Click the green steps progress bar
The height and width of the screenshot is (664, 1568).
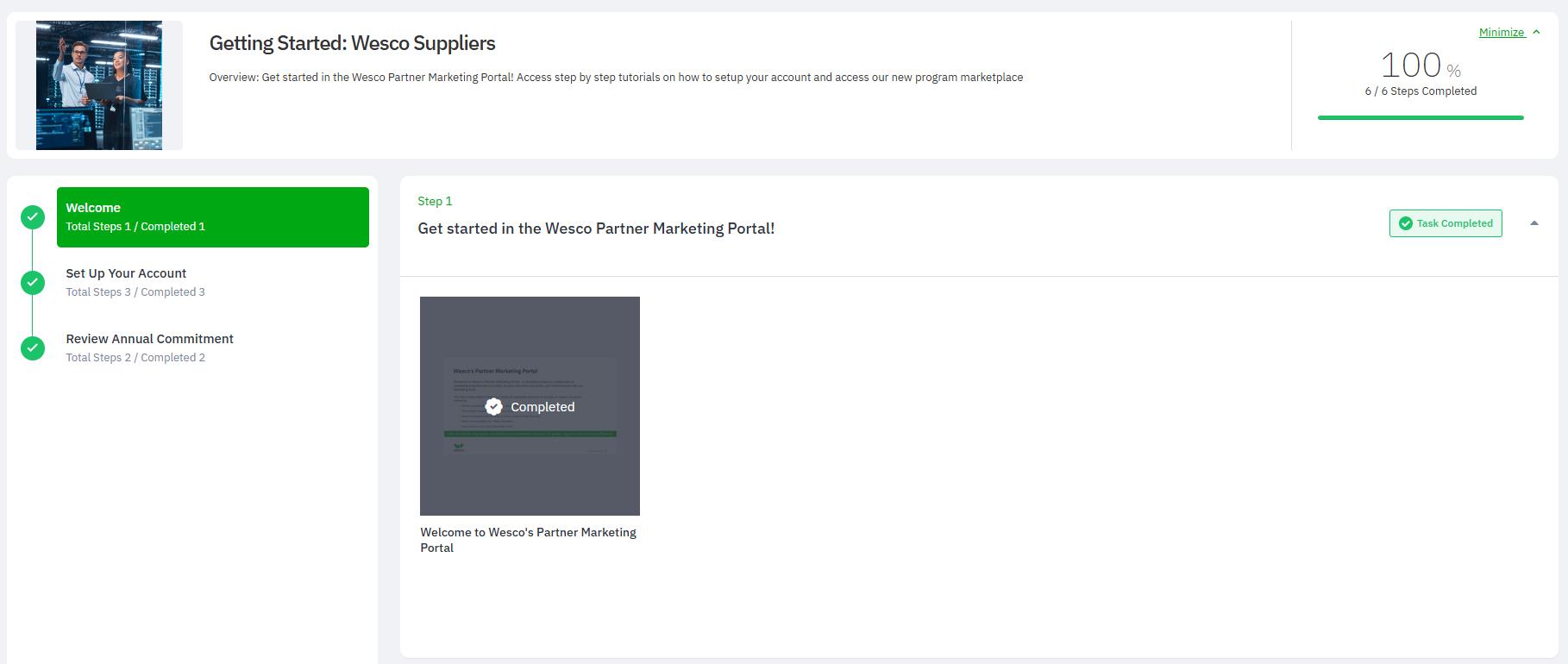pyautogui.click(x=1421, y=117)
